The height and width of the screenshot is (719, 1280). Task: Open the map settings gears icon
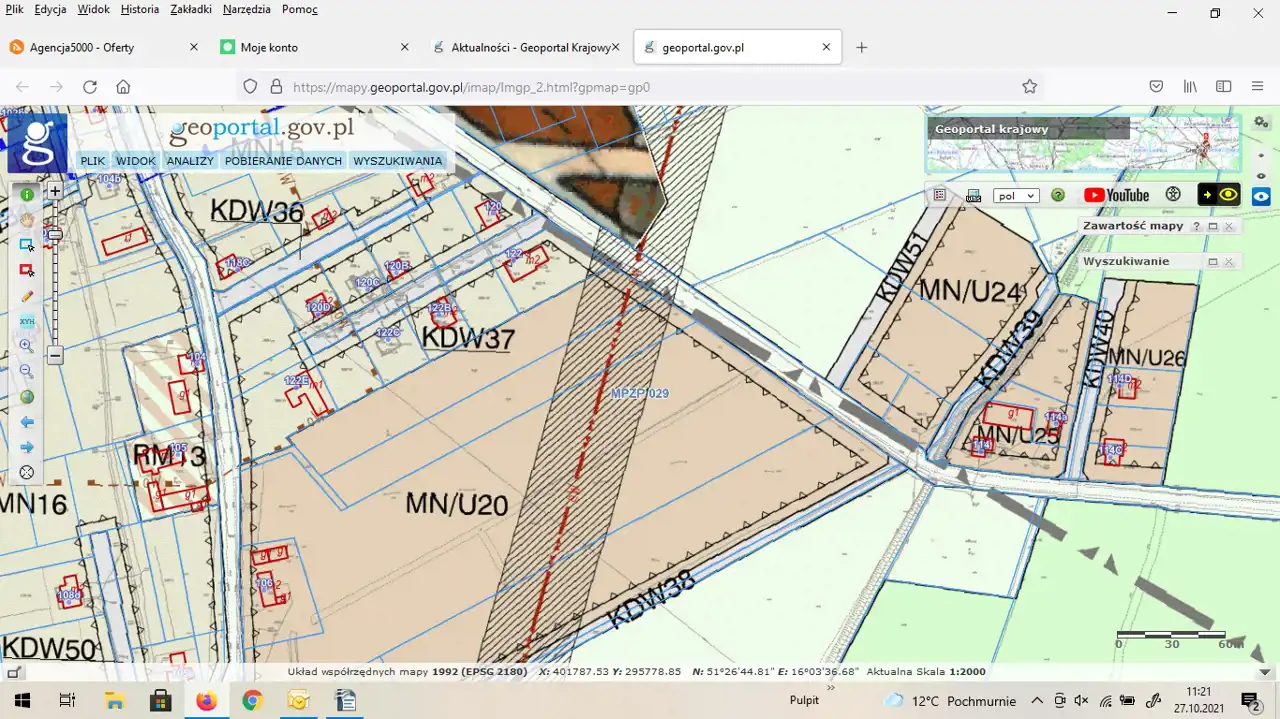(x=1261, y=122)
